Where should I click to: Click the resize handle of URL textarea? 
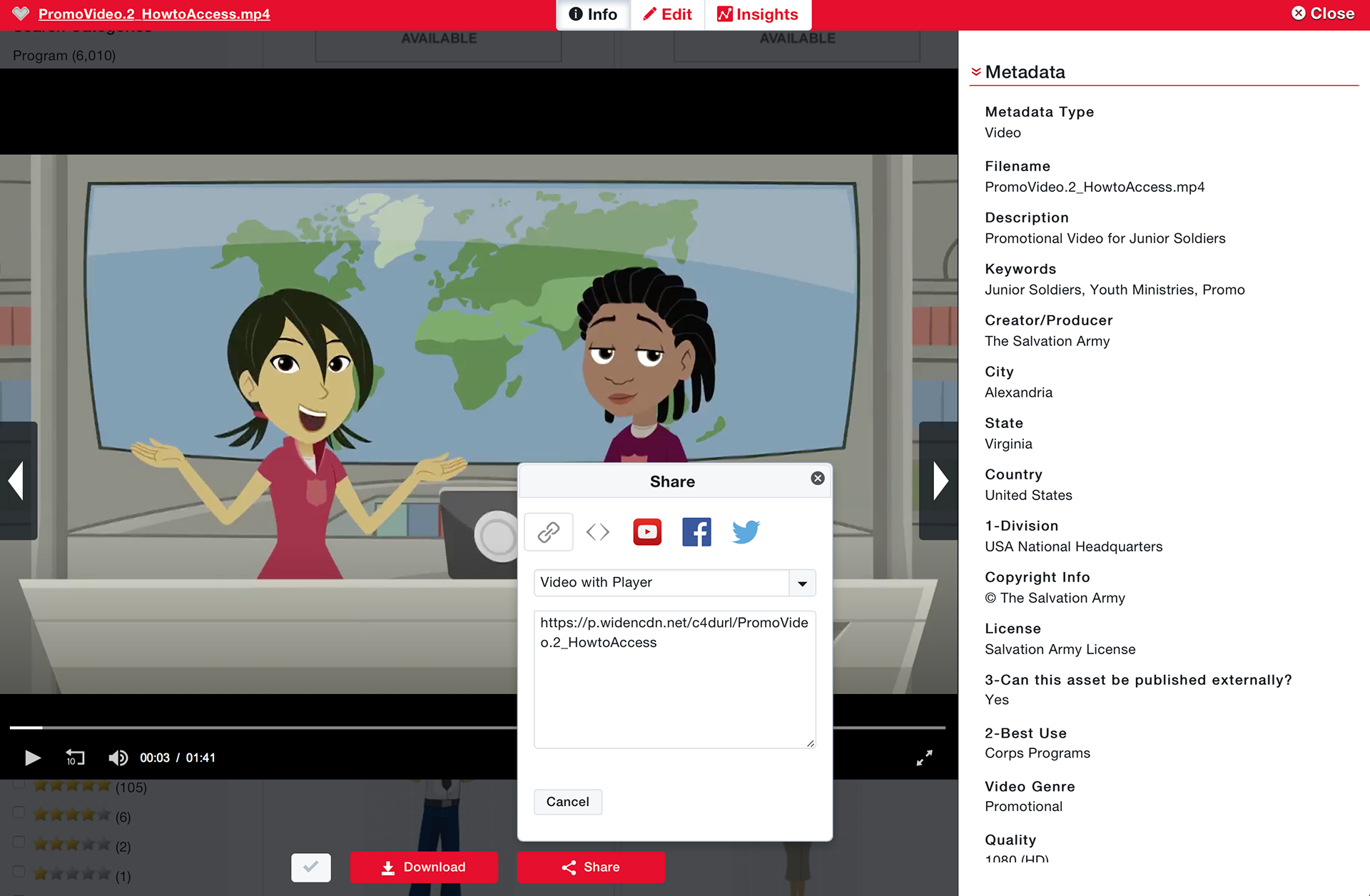(x=811, y=743)
